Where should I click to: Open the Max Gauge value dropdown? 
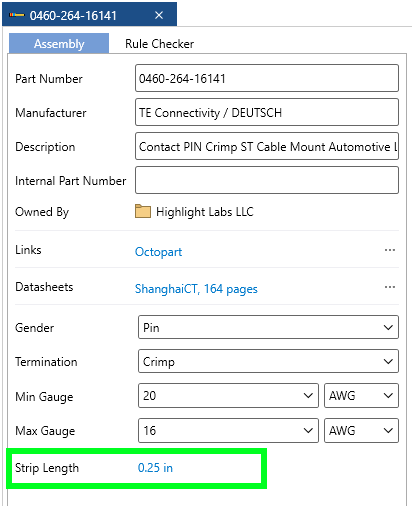click(x=228, y=430)
